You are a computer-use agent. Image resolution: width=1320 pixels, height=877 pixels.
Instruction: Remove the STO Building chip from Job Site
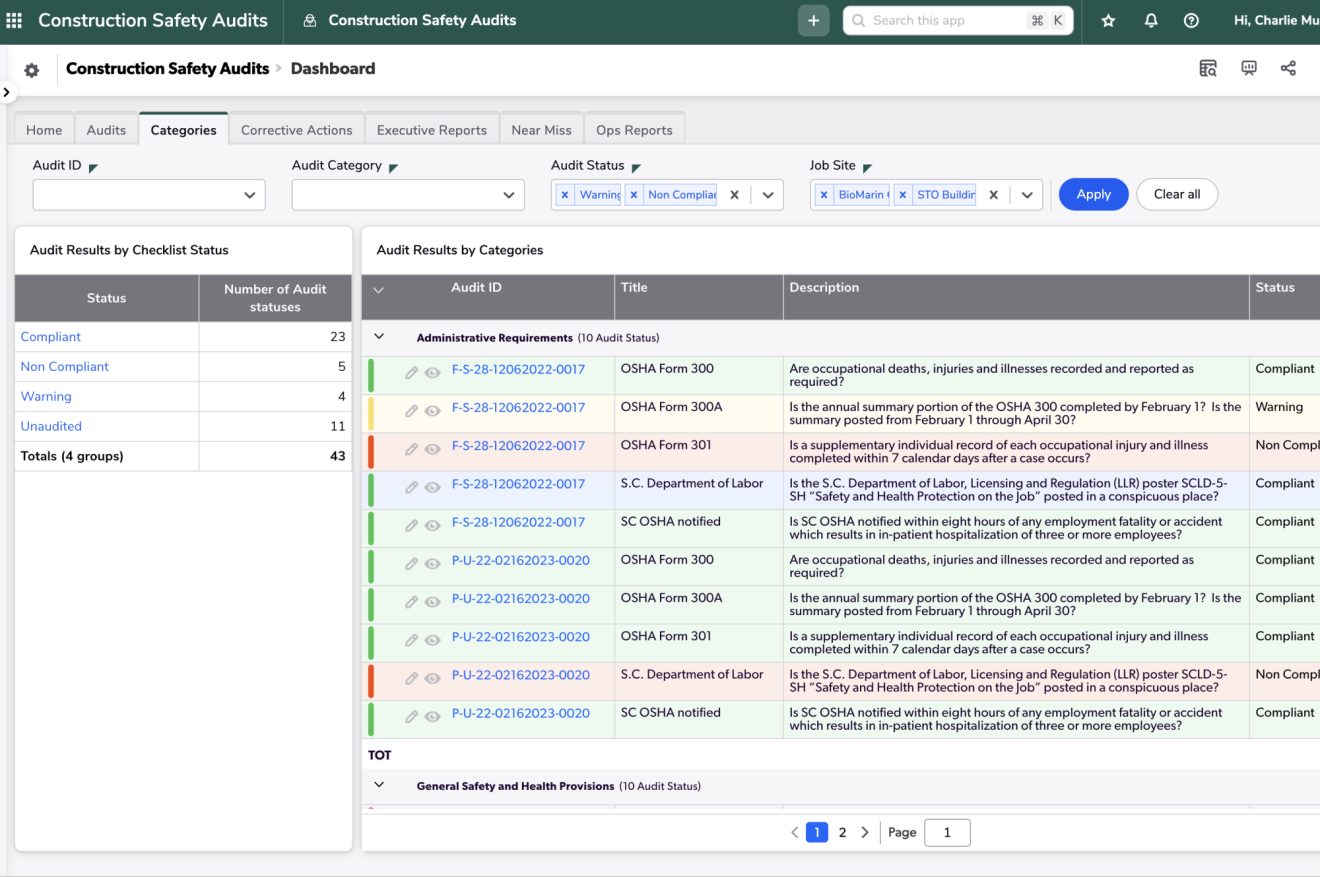(902, 195)
